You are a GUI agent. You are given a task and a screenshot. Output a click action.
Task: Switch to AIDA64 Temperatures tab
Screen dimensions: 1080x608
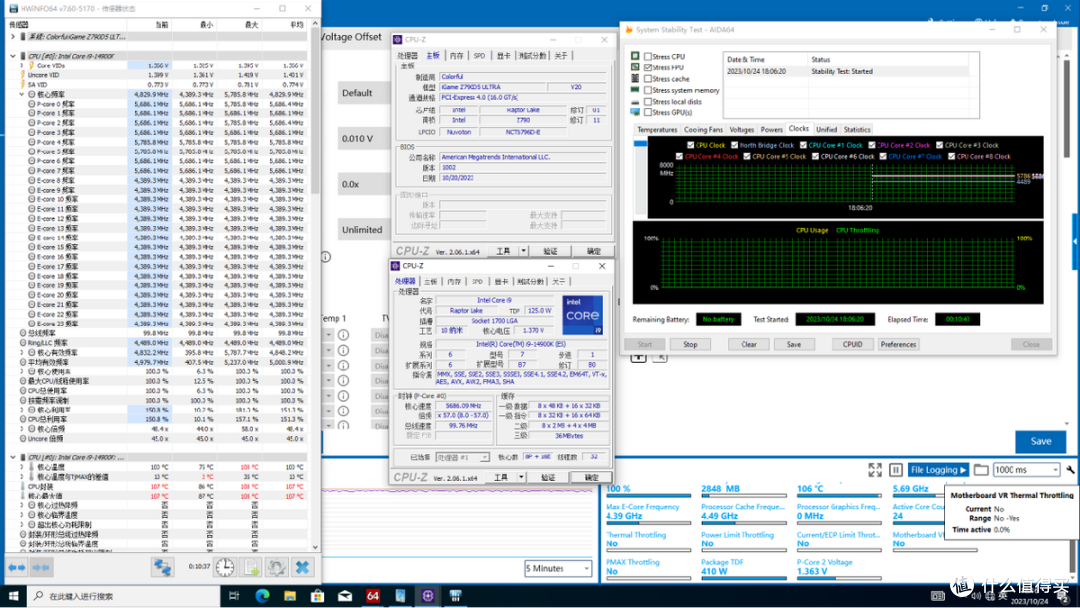pyautogui.click(x=656, y=129)
